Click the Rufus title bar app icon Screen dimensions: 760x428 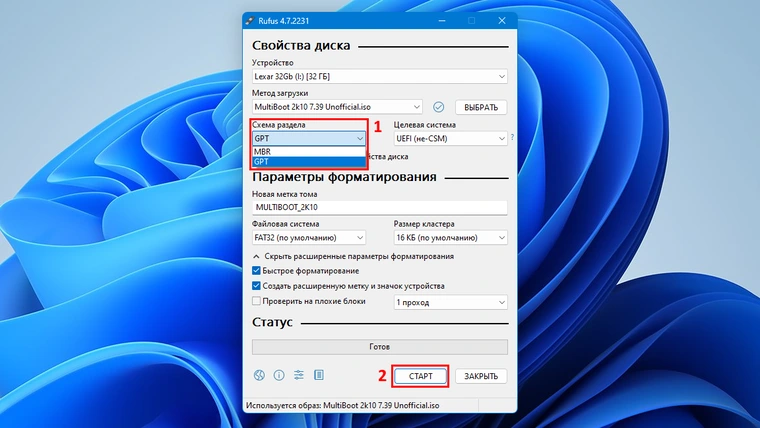[250, 20]
